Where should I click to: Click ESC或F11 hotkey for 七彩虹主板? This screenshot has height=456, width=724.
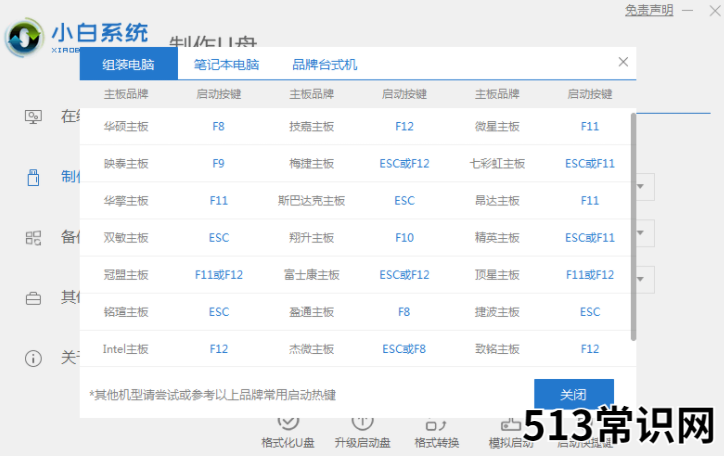tap(590, 163)
